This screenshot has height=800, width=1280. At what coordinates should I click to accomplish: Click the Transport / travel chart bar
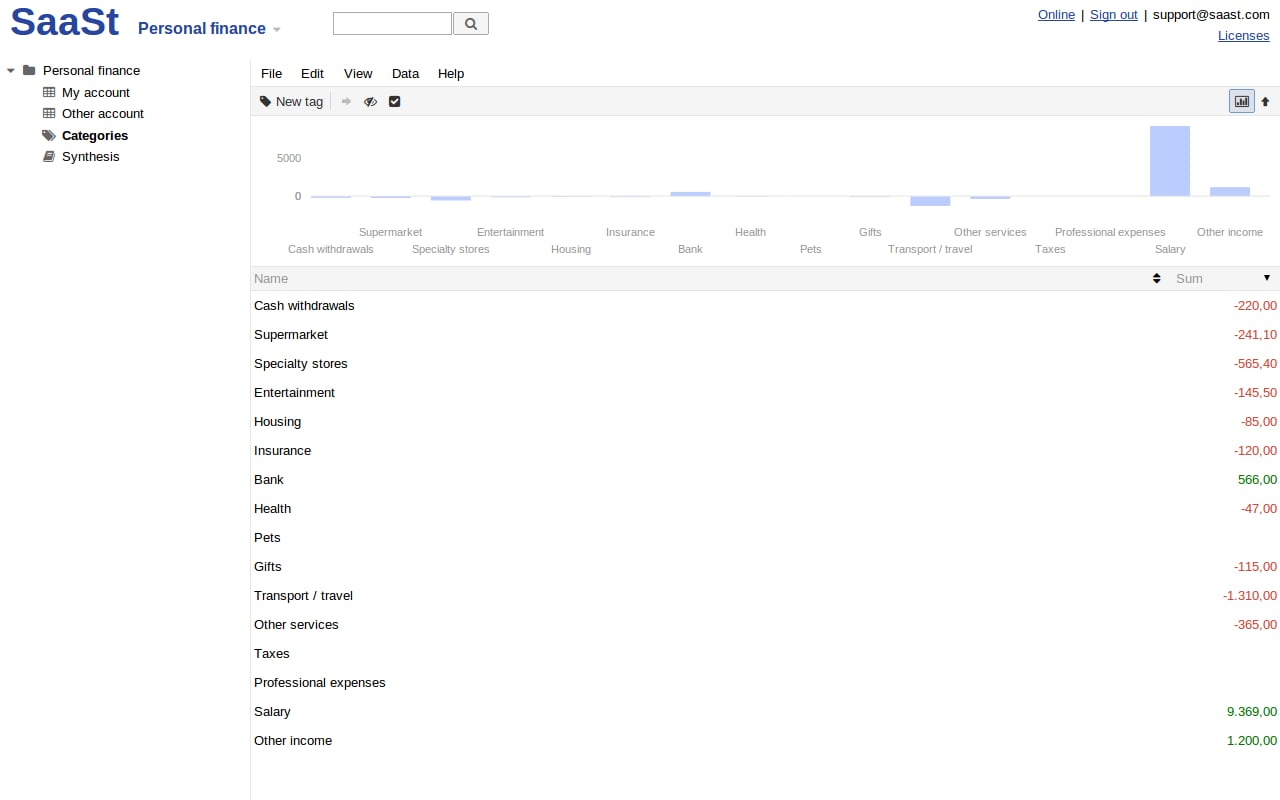coord(930,201)
